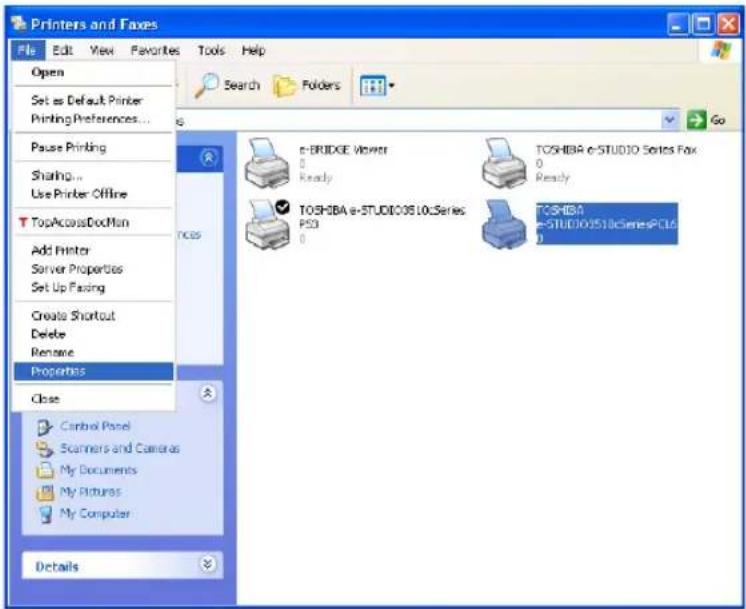This screenshot has width=746, height=609.
Task: Collapse the Printer Tasks pane chevron
Action: 208,157
